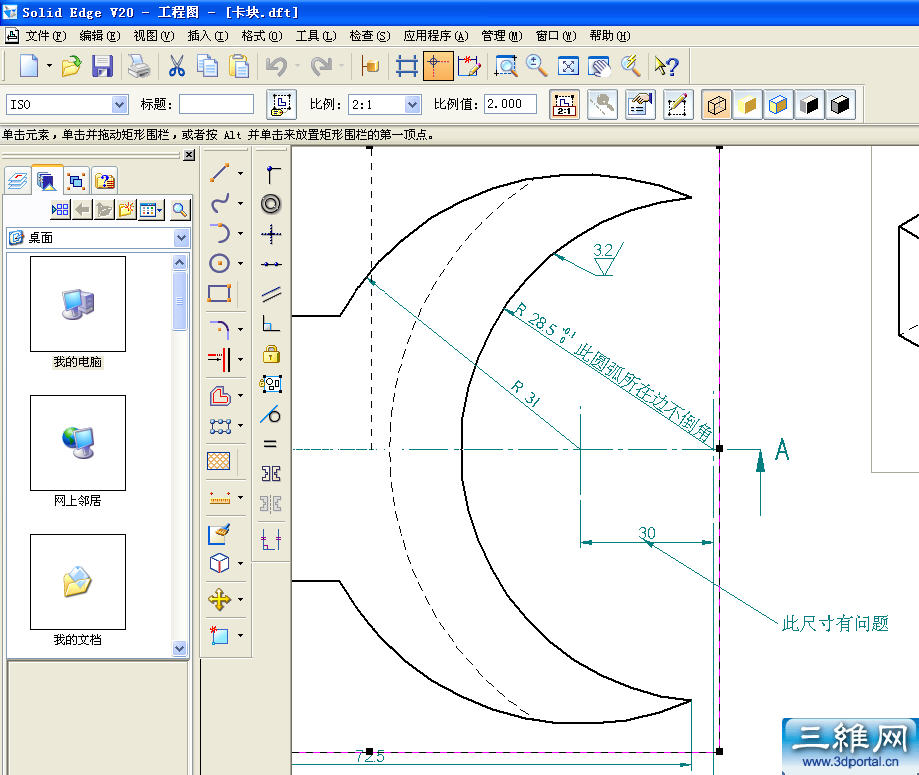Toggle the first black cube display mode

809,105
